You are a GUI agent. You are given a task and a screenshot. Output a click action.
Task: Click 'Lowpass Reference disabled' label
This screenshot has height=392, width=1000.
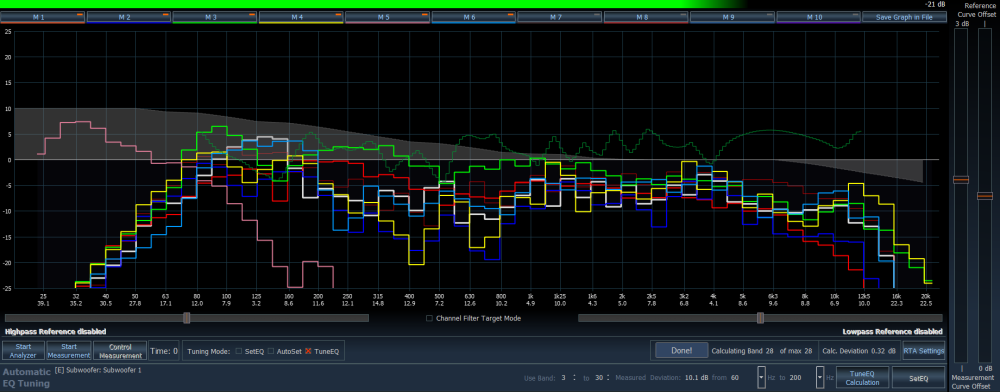[892, 331]
